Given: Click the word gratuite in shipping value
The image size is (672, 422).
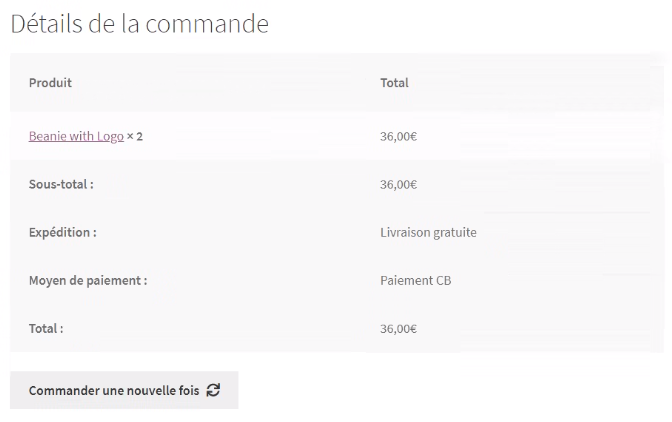Looking at the screenshot, I should (x=455, y=233).
